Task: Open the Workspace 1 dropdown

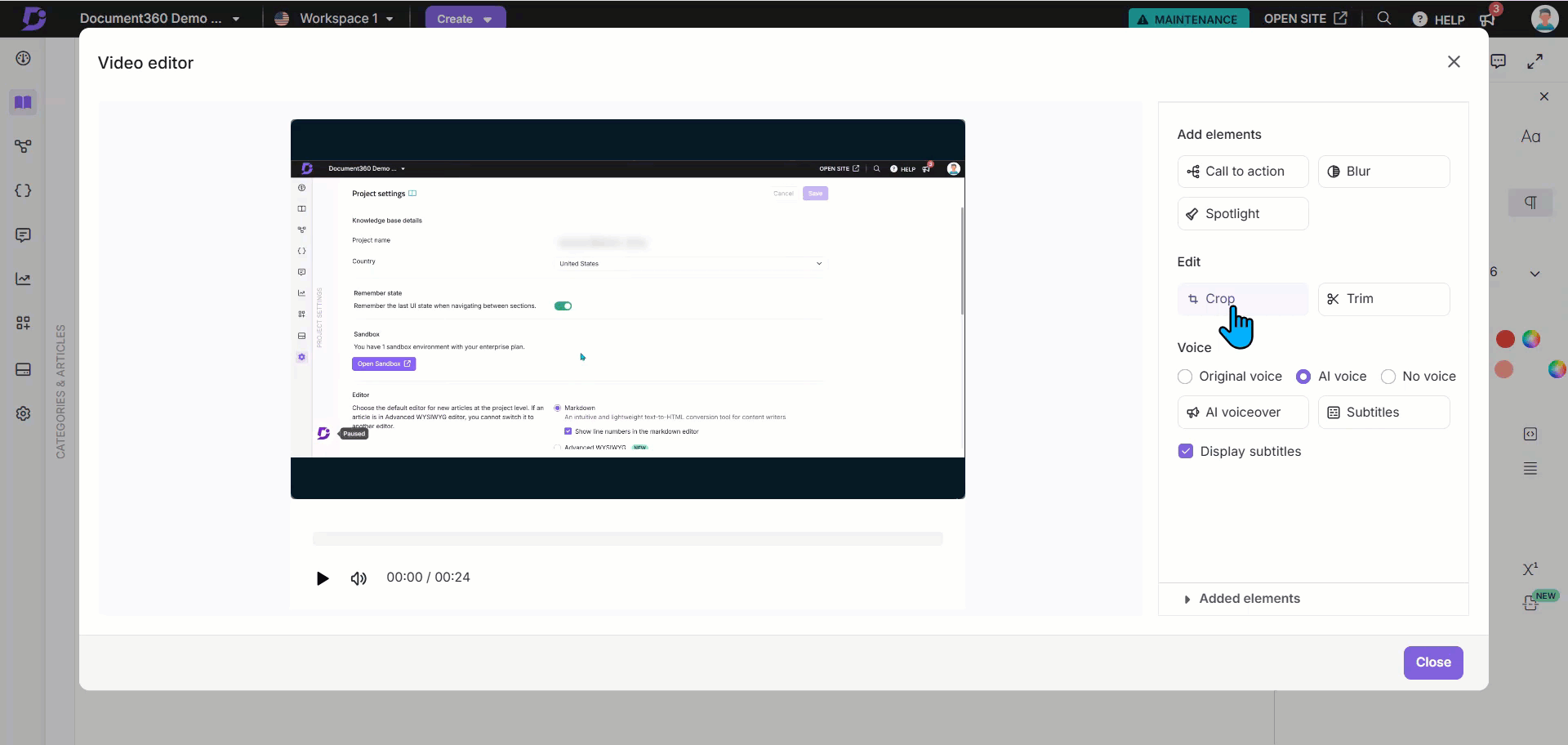Action: 334,19
